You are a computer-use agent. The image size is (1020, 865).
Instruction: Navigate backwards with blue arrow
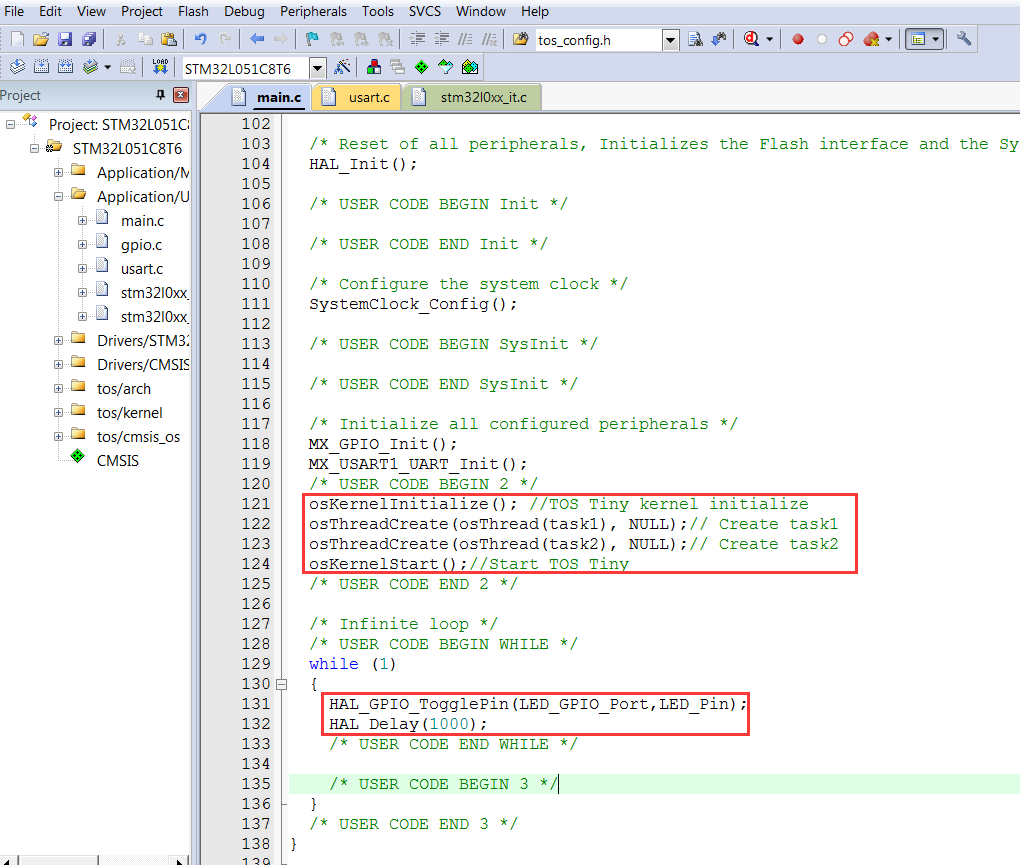click(x=257, y=40)
